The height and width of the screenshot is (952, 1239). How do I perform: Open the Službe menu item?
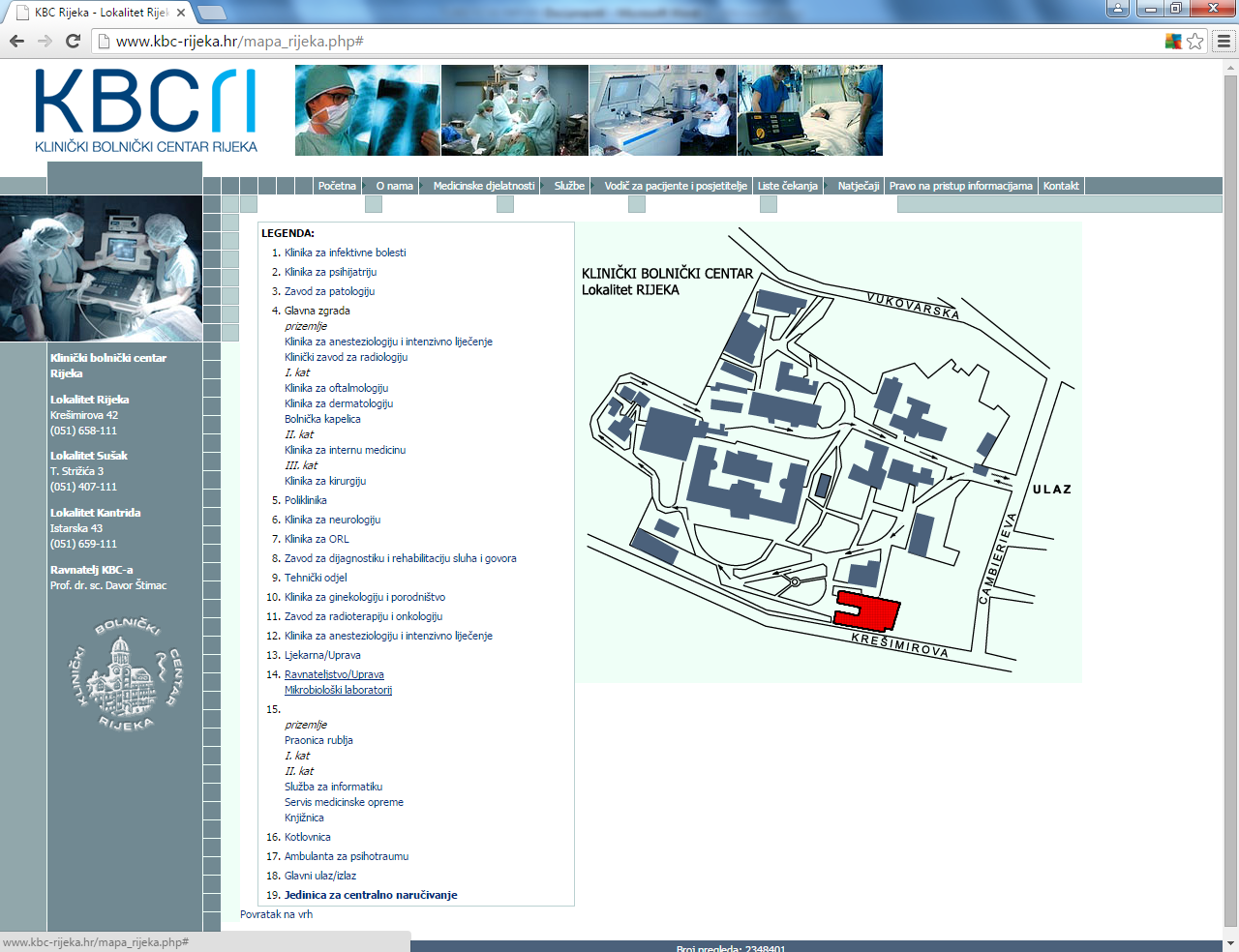[x=569, y=186]
